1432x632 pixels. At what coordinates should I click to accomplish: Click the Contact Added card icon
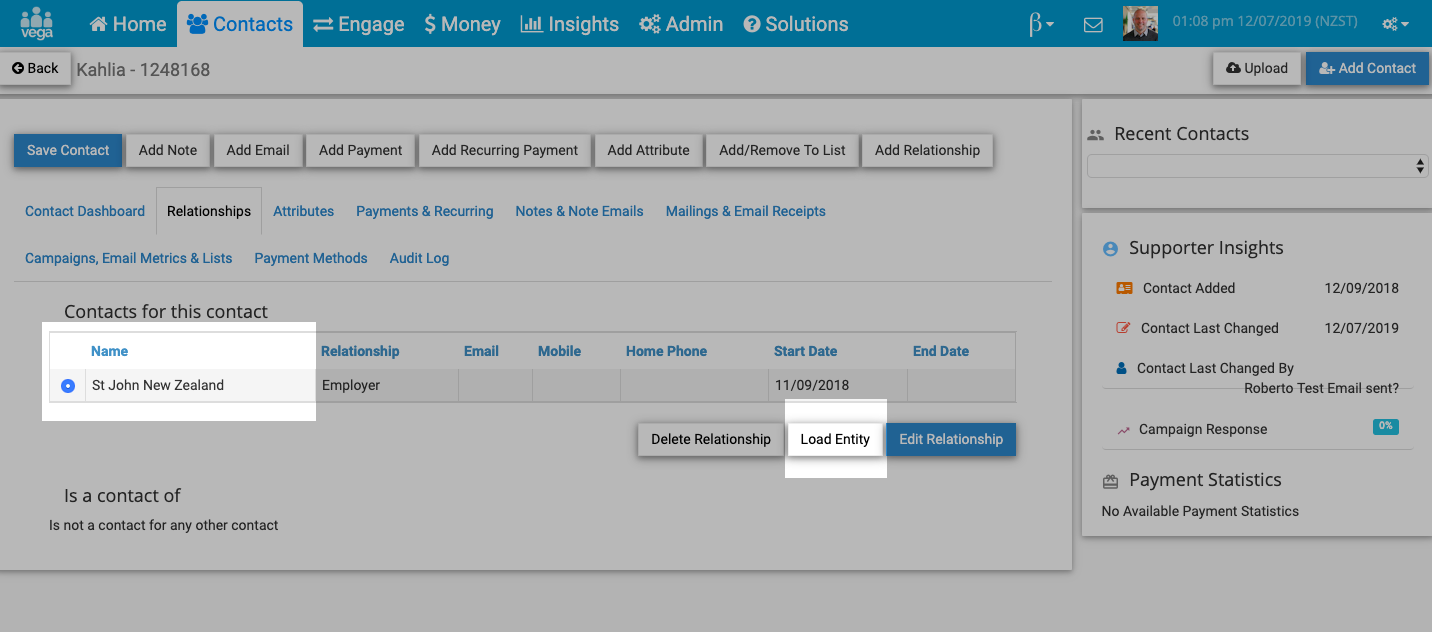[x=1124, y=288]
